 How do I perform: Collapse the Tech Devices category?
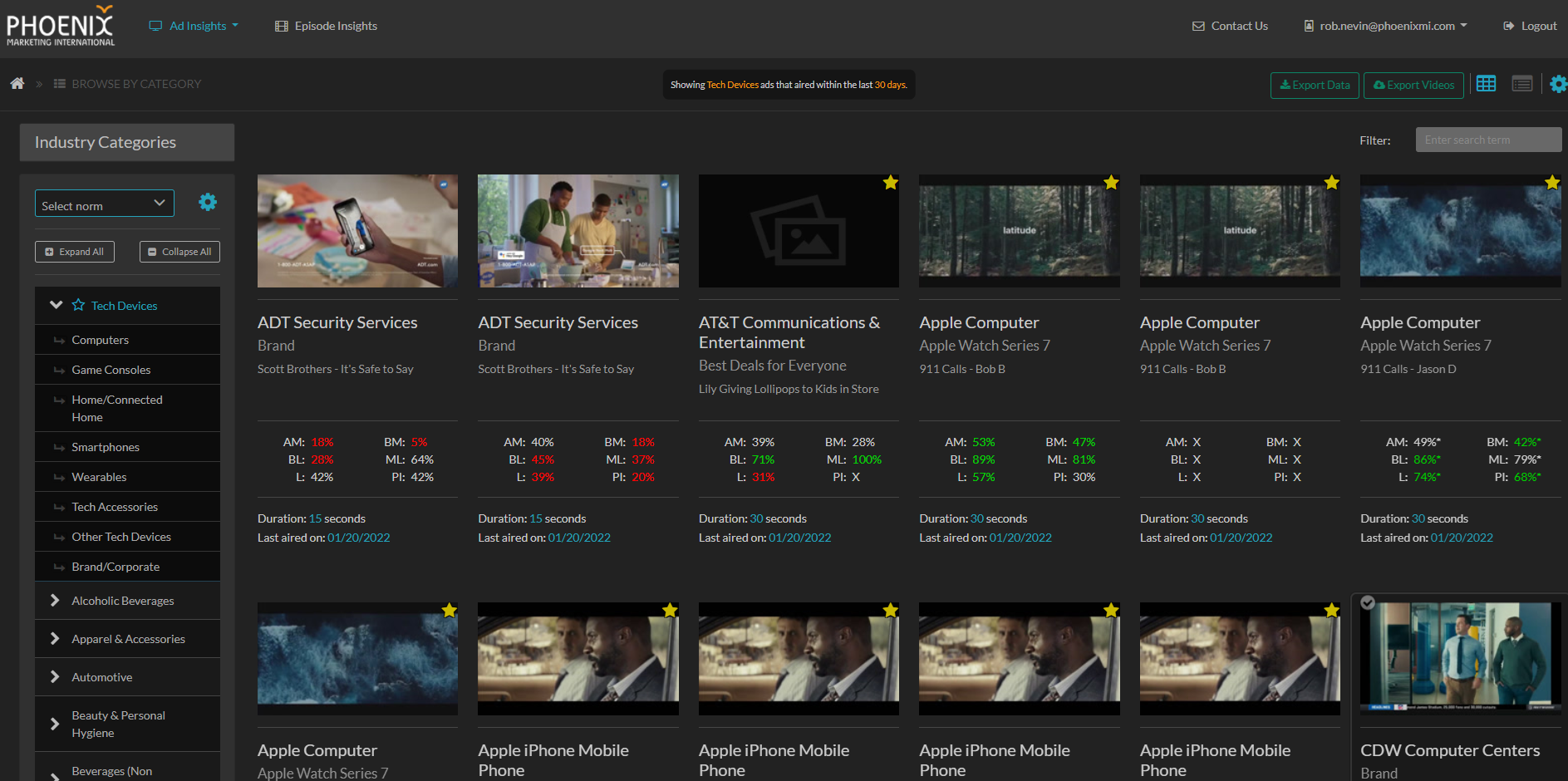[x=56, y=305]
